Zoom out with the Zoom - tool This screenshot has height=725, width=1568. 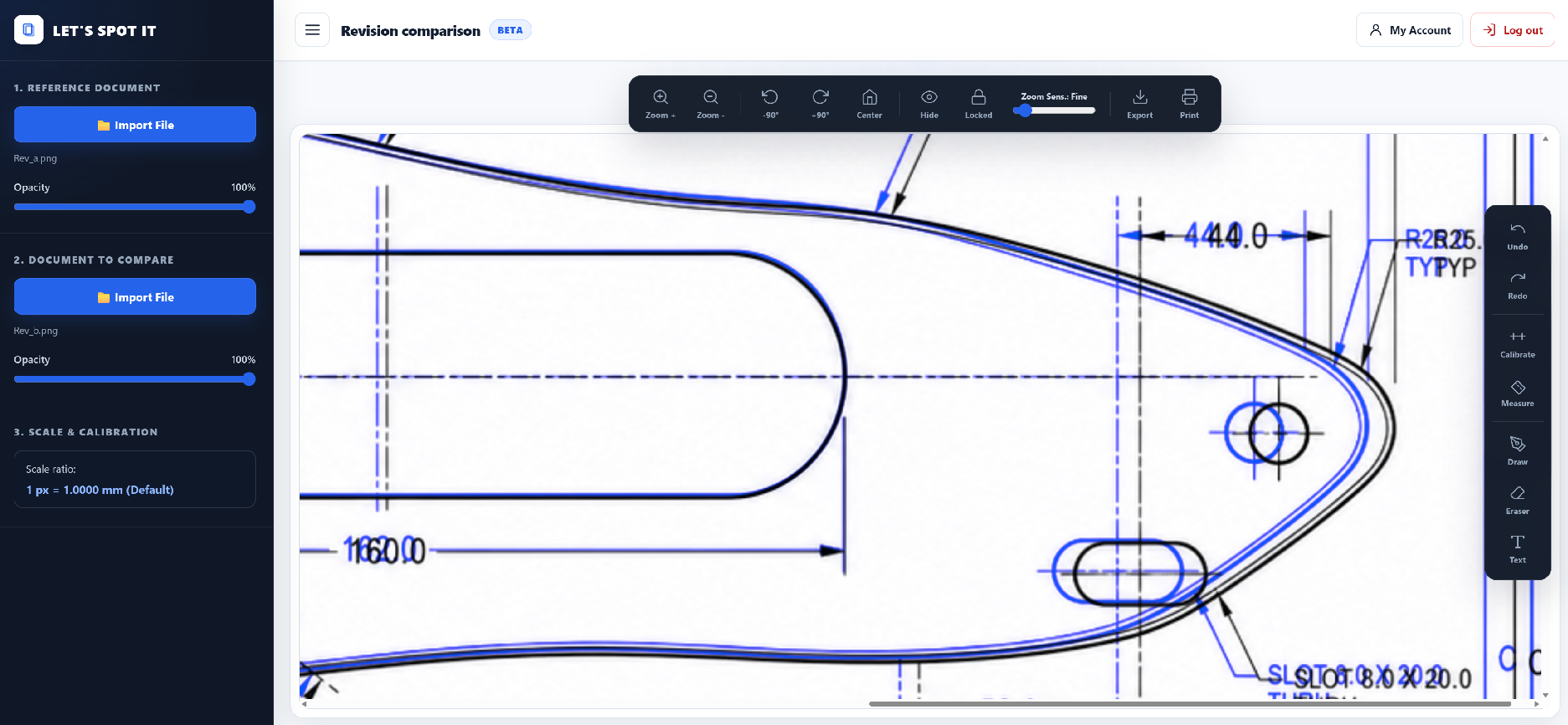point(711,104)
